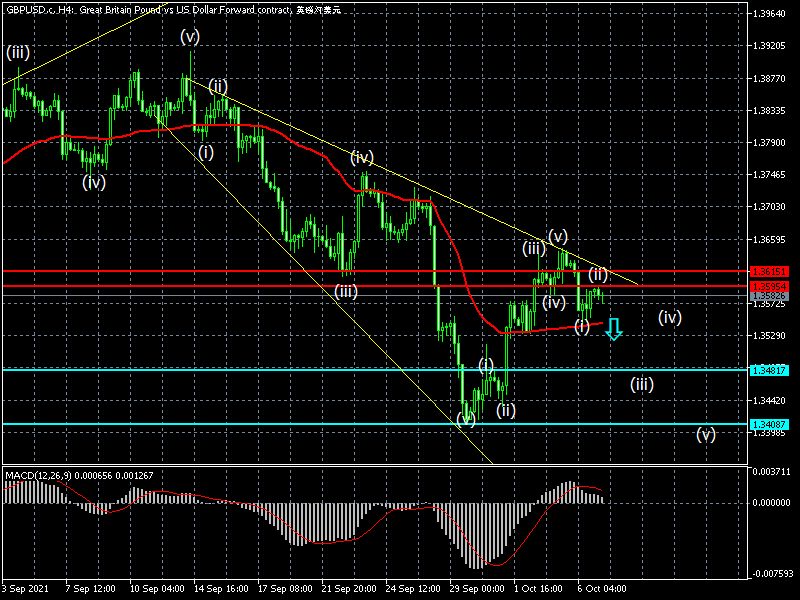The height and width of the screenshot is (600, 800).
Task: Select the cyan 1.34087 price label
Action: click(770, 425)
